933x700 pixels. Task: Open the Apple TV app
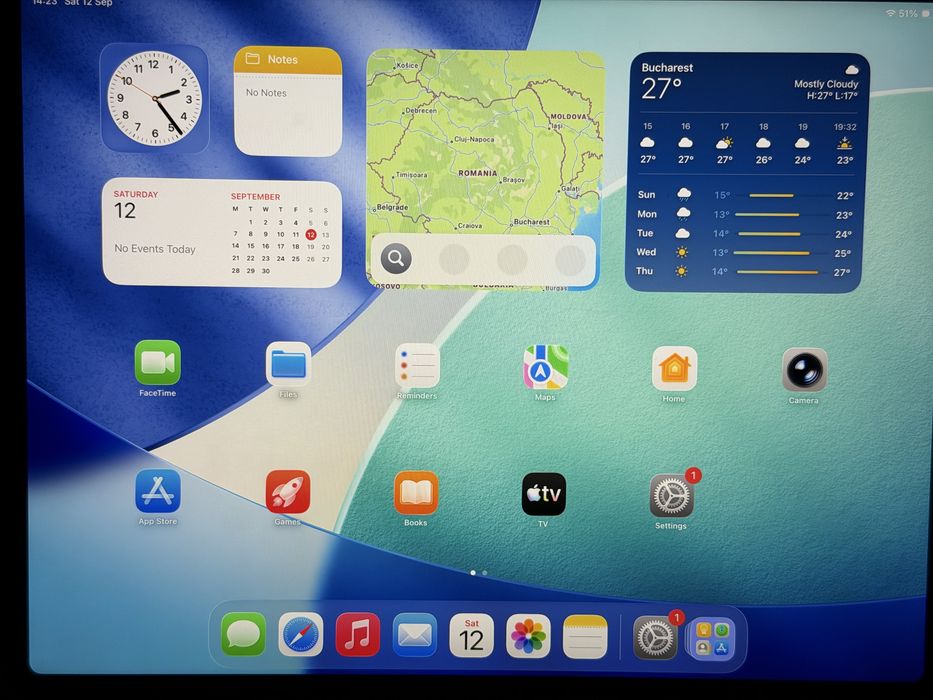point(544,495)
